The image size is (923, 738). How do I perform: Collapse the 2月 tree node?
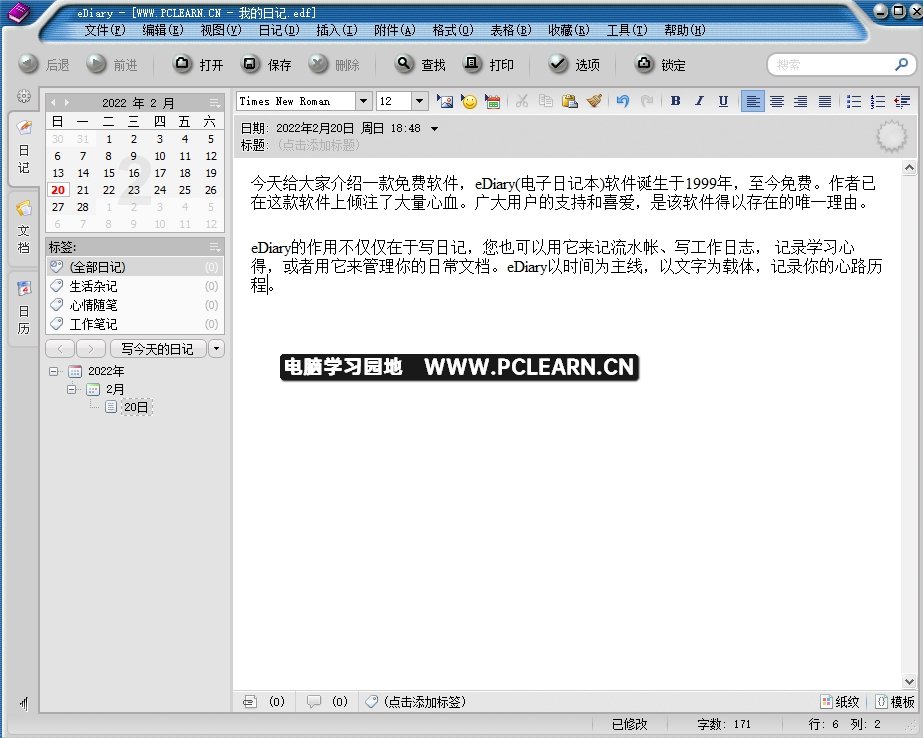coord(71,389)
